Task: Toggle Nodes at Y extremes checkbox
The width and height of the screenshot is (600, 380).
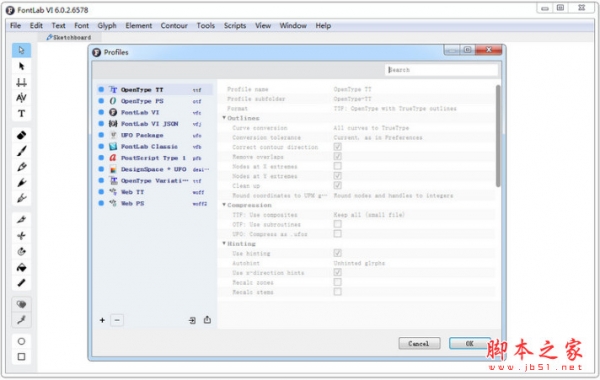Action: pyautogui.click(x=338, y=176)
